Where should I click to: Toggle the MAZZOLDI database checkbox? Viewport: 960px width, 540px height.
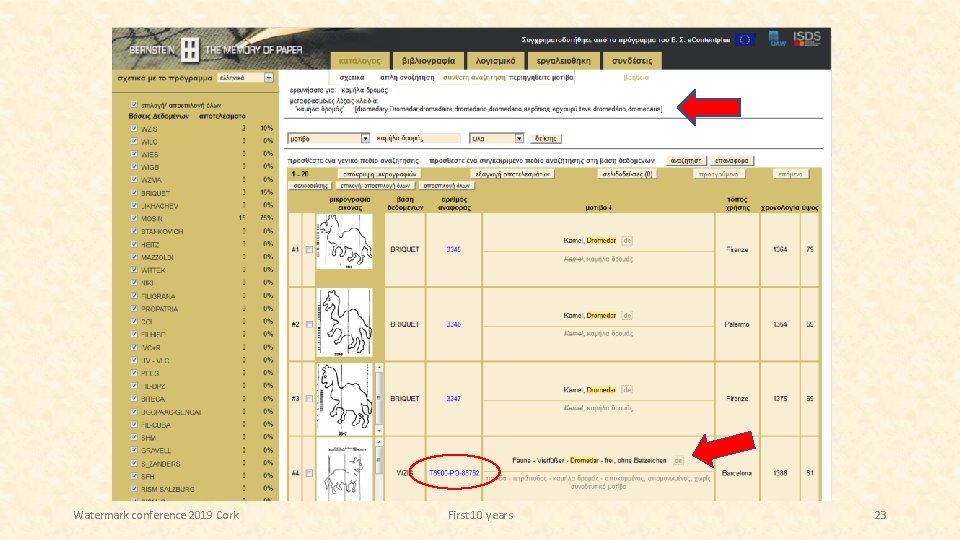click(x=134, y=257)
